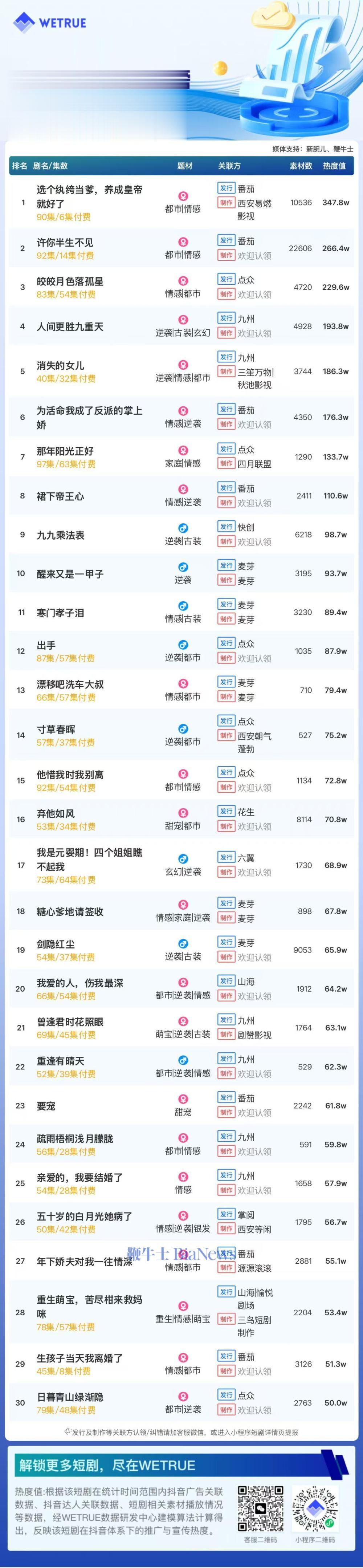Click the 热度值 column header
363x1568 pixels.
(334, 166)
